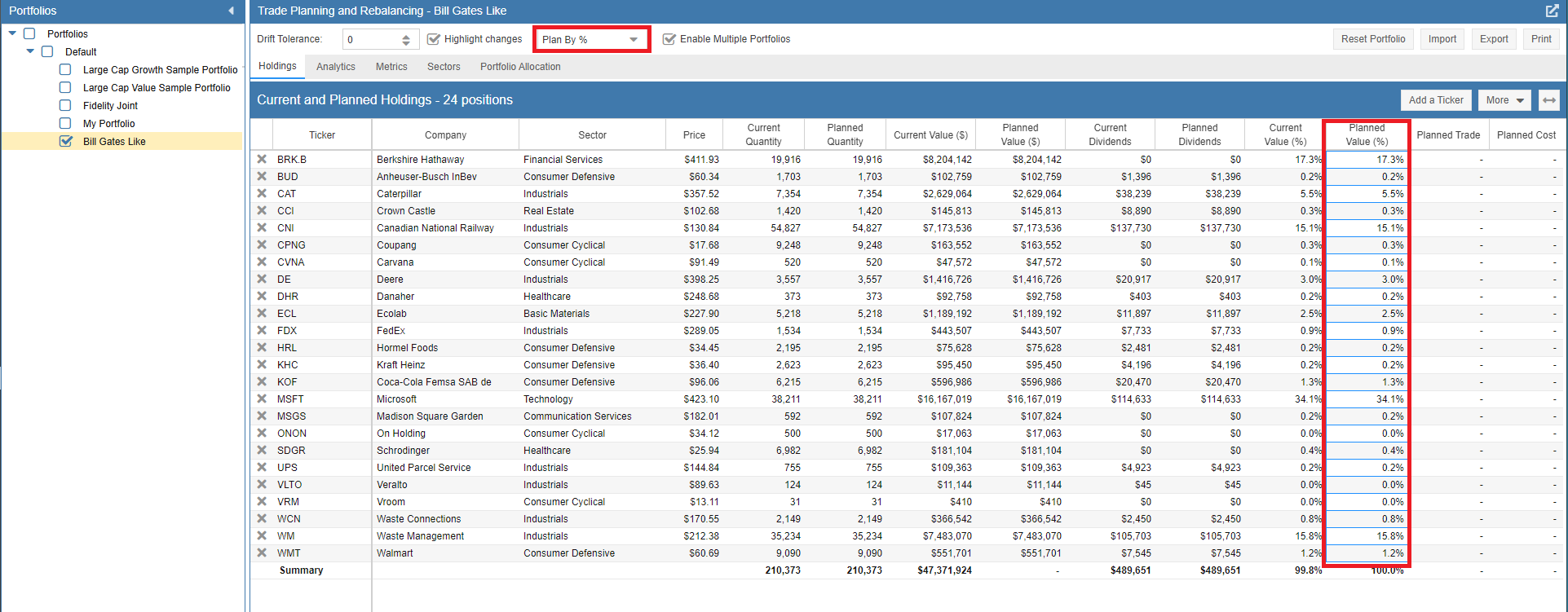The width and height of the screenshot is (1568, 612).
Task: Collapse the Portfolios side panel arrow
Action: pyautogui.click(x=232, y=11)
